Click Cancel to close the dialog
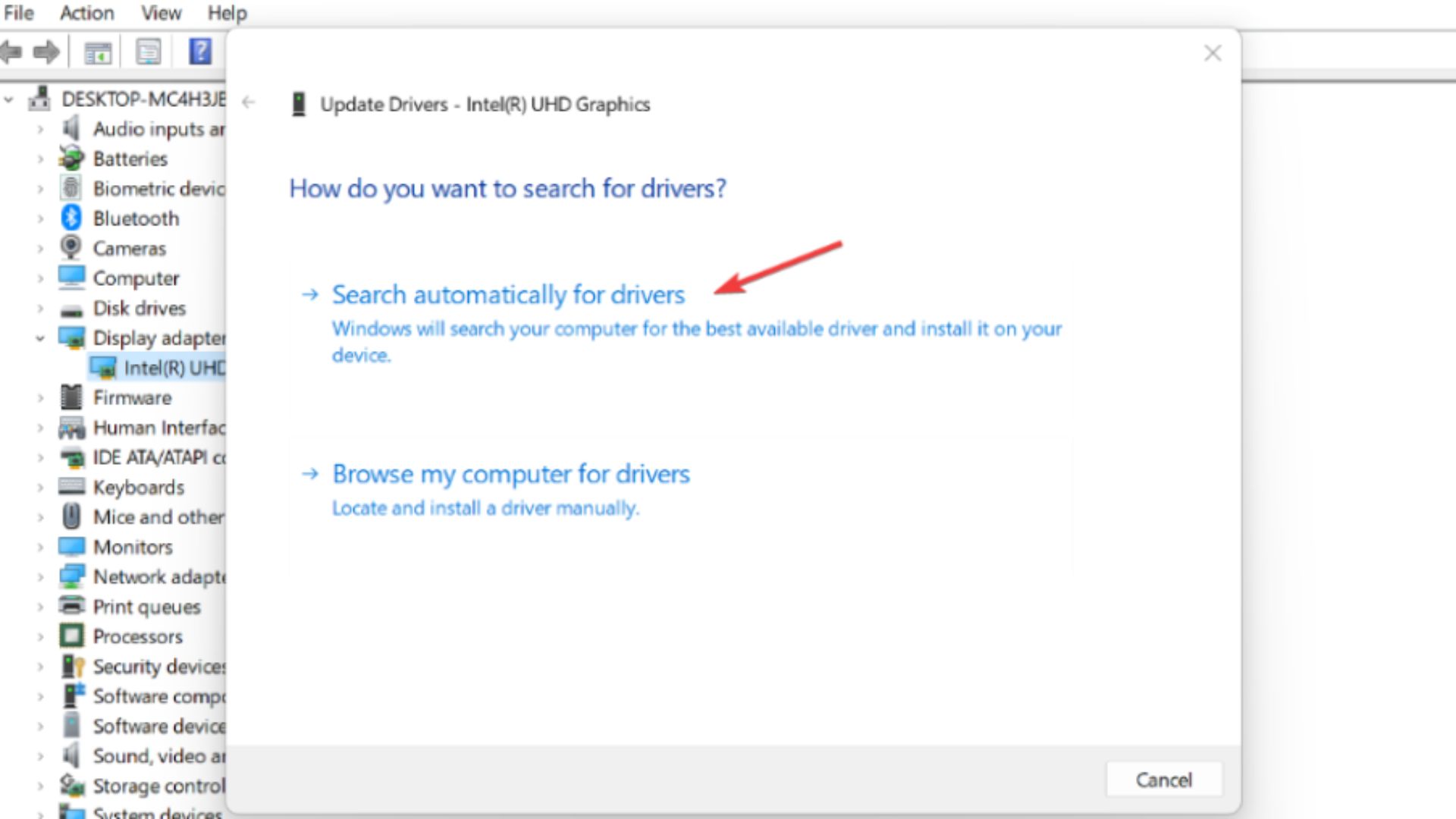Screen dimensions: 1456x819 pyautogui.click(x=1164, y=779)
